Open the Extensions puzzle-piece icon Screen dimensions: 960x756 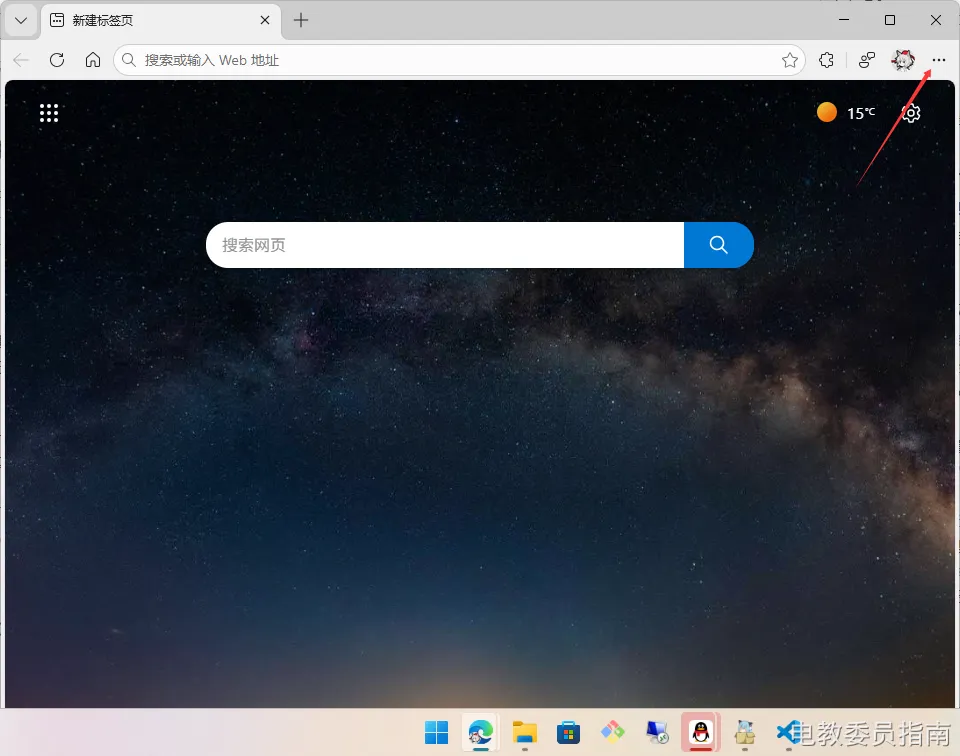point(826,60)
